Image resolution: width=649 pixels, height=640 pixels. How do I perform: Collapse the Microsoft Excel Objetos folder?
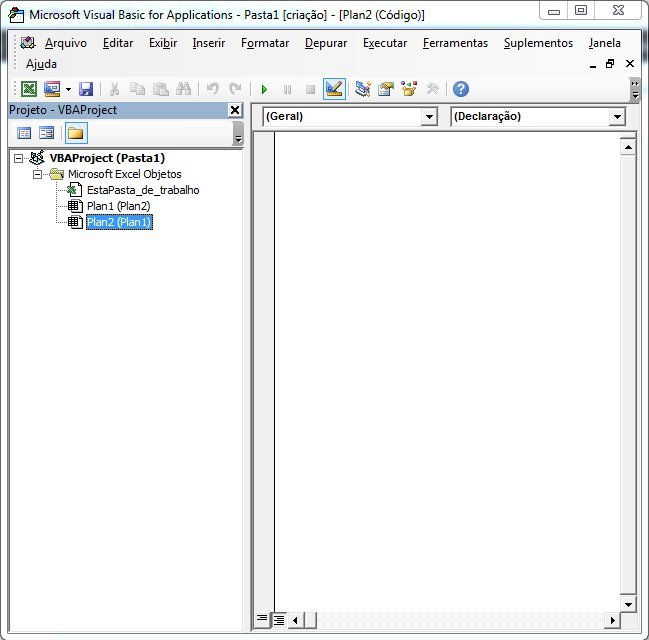(38, 174)
